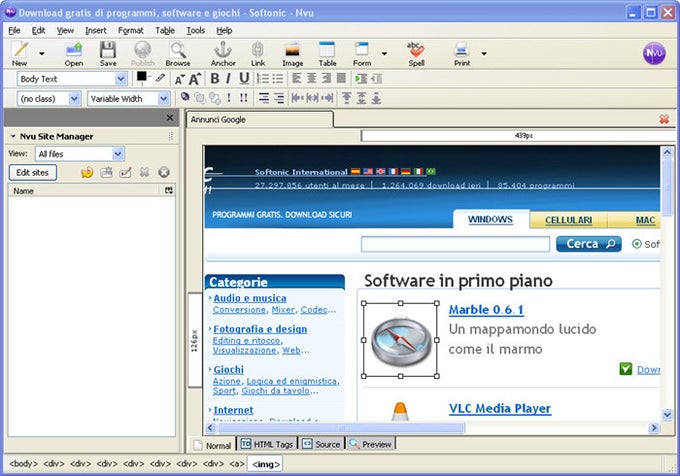
Task: Run the Spell checker icon
Action: coord(416,54)
